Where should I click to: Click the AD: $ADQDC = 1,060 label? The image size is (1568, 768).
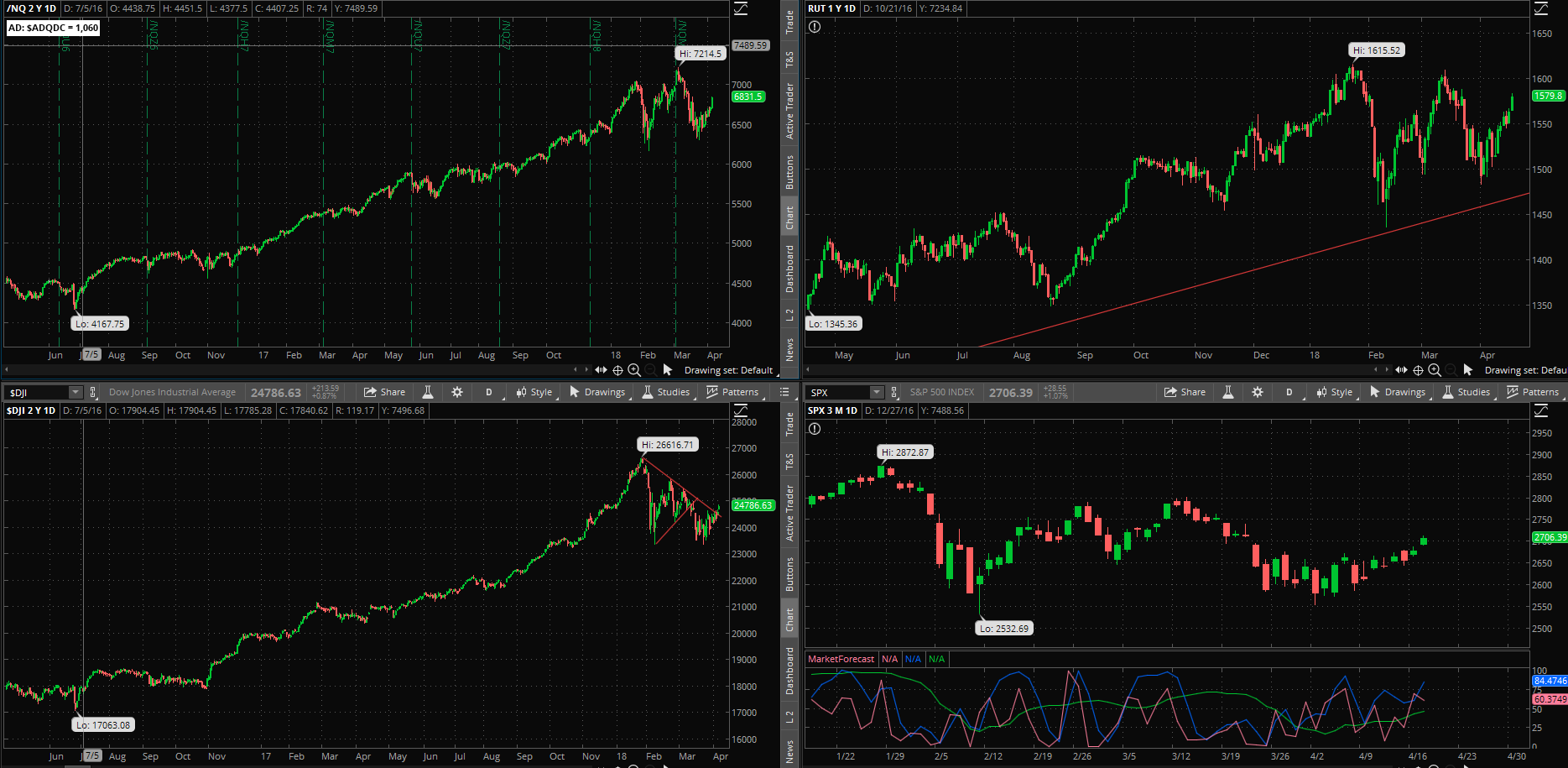coord(53,28)
